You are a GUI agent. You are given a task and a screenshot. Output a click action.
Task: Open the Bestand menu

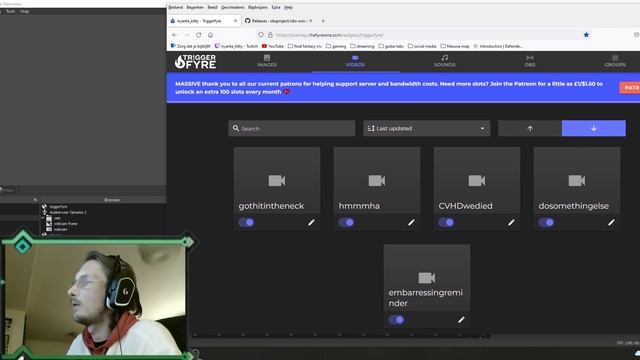[x=176, y=7]
